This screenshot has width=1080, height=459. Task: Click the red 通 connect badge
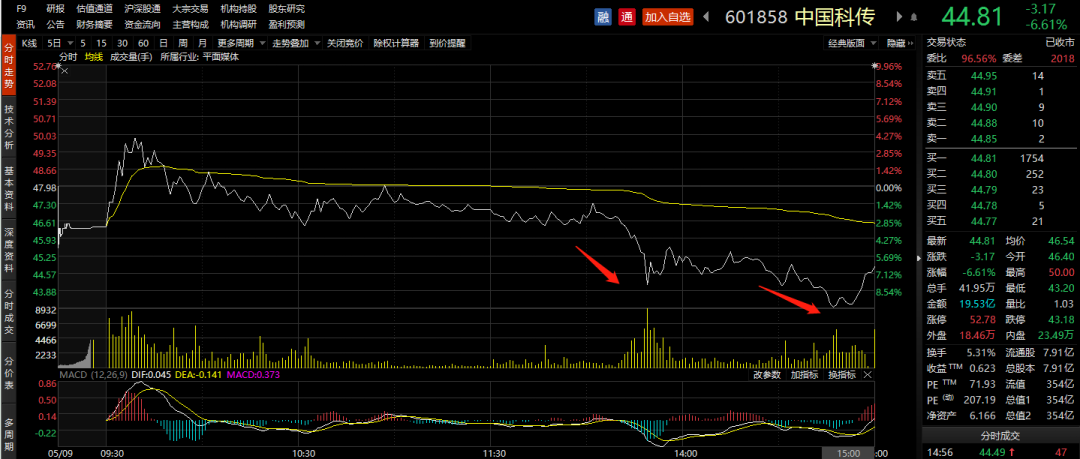627,16
